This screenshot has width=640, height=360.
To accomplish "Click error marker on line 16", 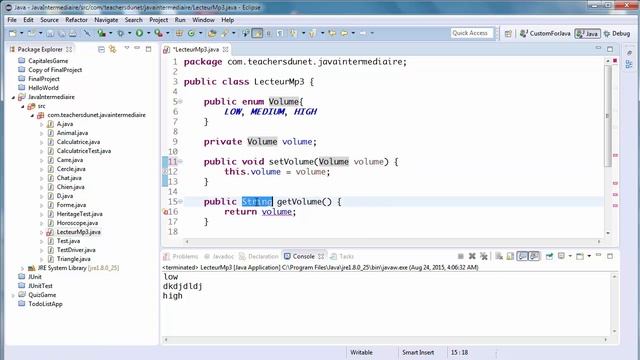I will (165, 212).
